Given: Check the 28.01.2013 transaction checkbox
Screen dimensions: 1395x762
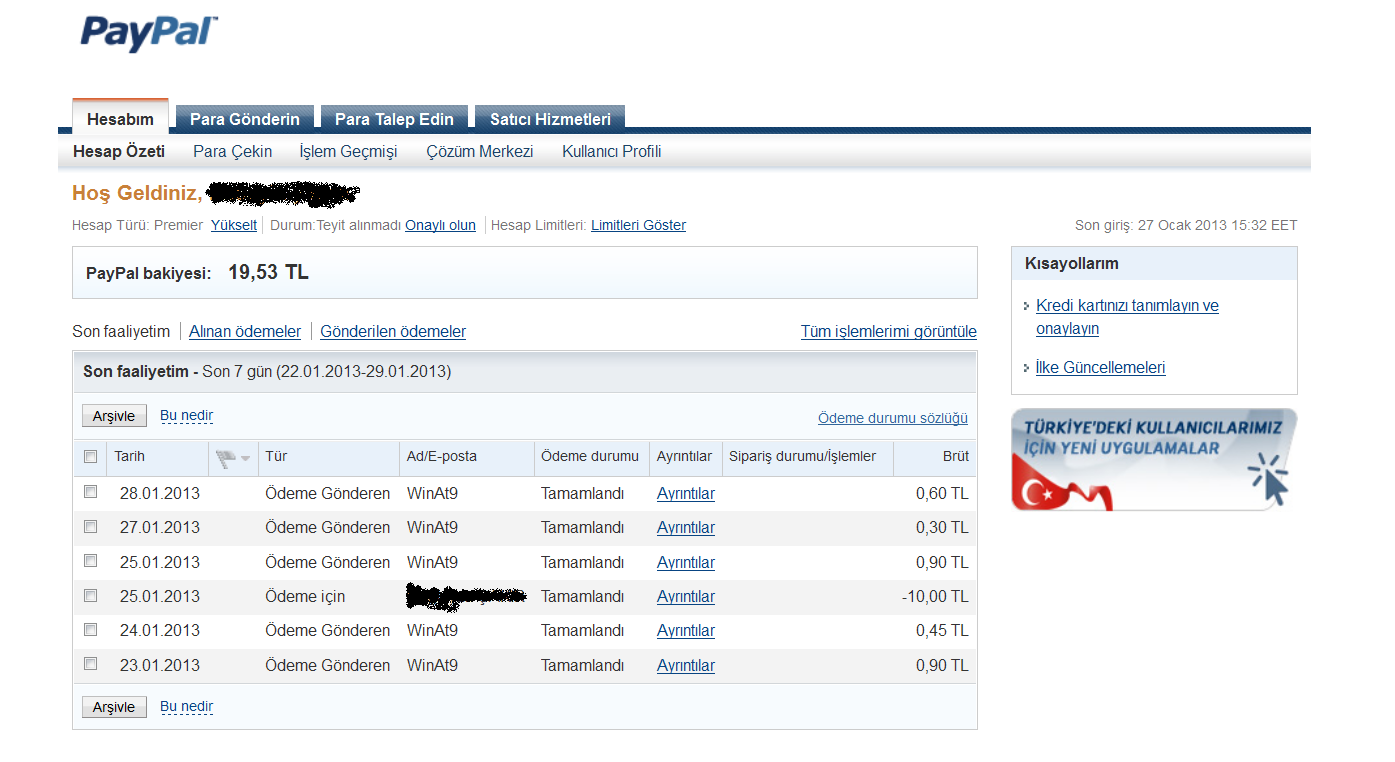Looking at the screenshot, I should (91, 492).
